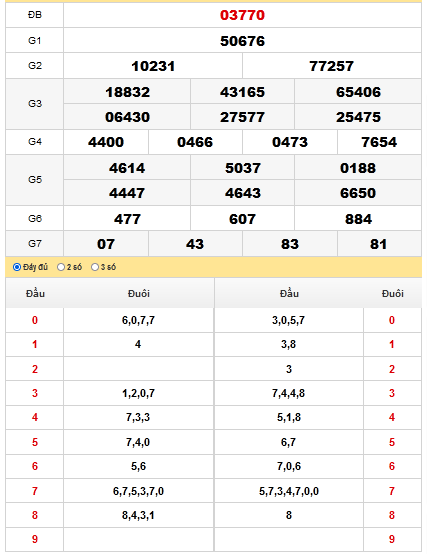
Task: Click G2 result 10231
Action: coord(153,66)
